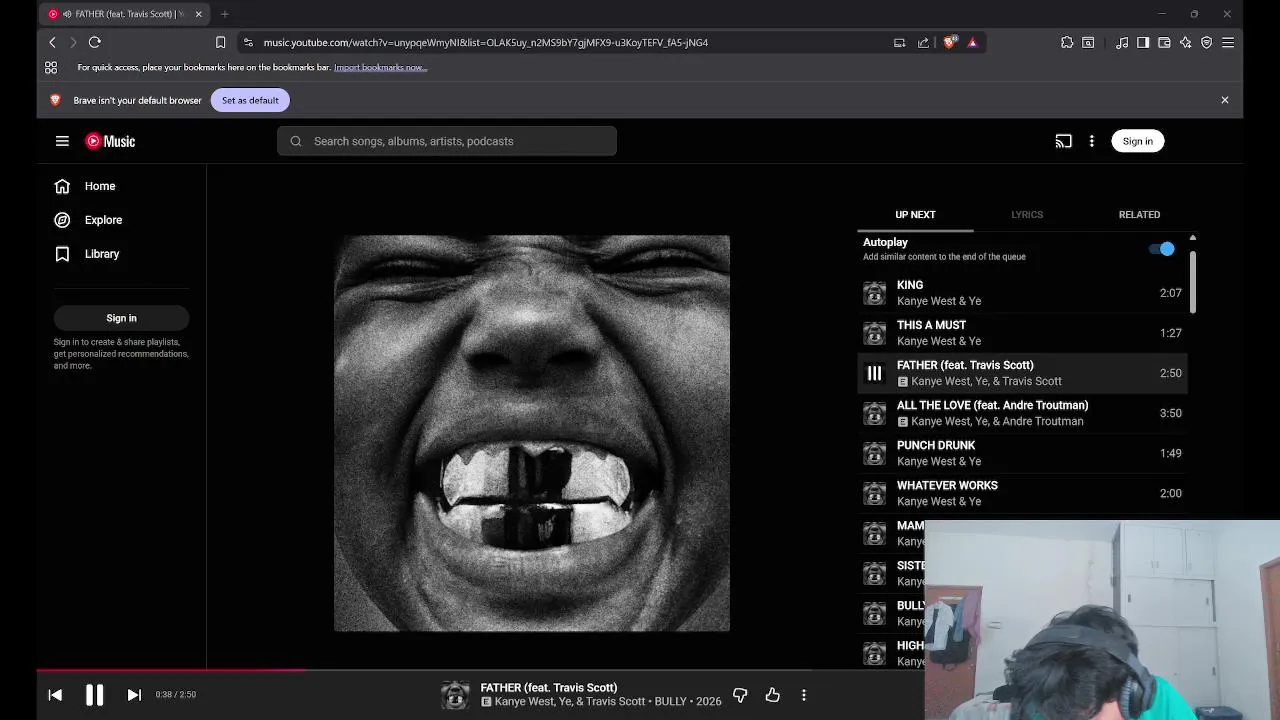Play PUNCH DRUNK from the queue
The height and width of the screenshot is (720, 1280).
pos(1022,453)
